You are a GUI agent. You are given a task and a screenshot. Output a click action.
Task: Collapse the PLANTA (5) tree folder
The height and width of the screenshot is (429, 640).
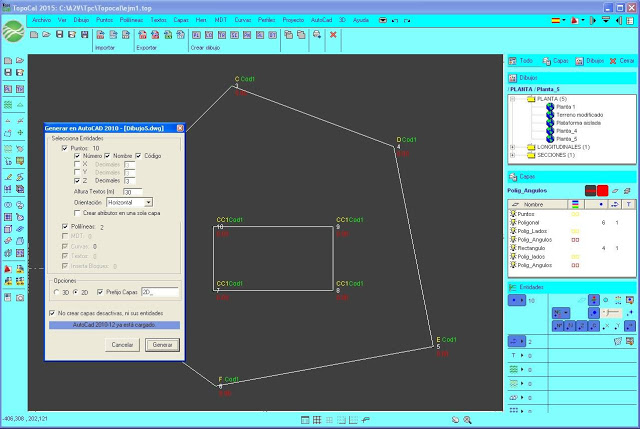pos(513,99)
